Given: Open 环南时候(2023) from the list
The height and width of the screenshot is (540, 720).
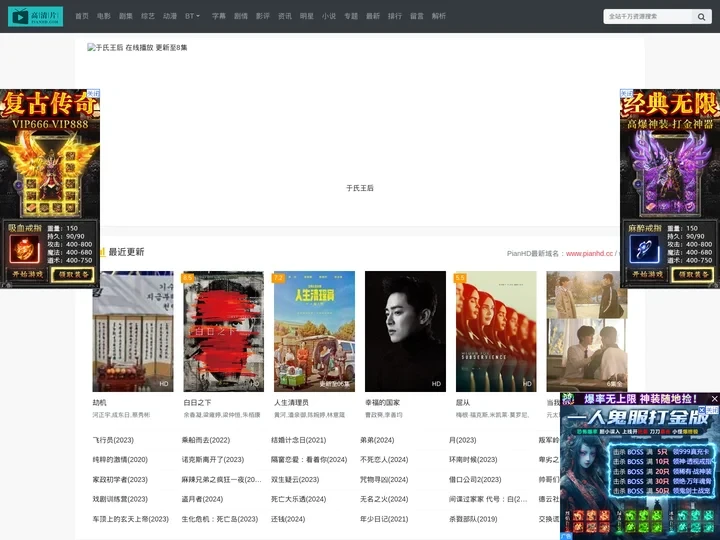Looking at the screenshot, I should 473,460.
